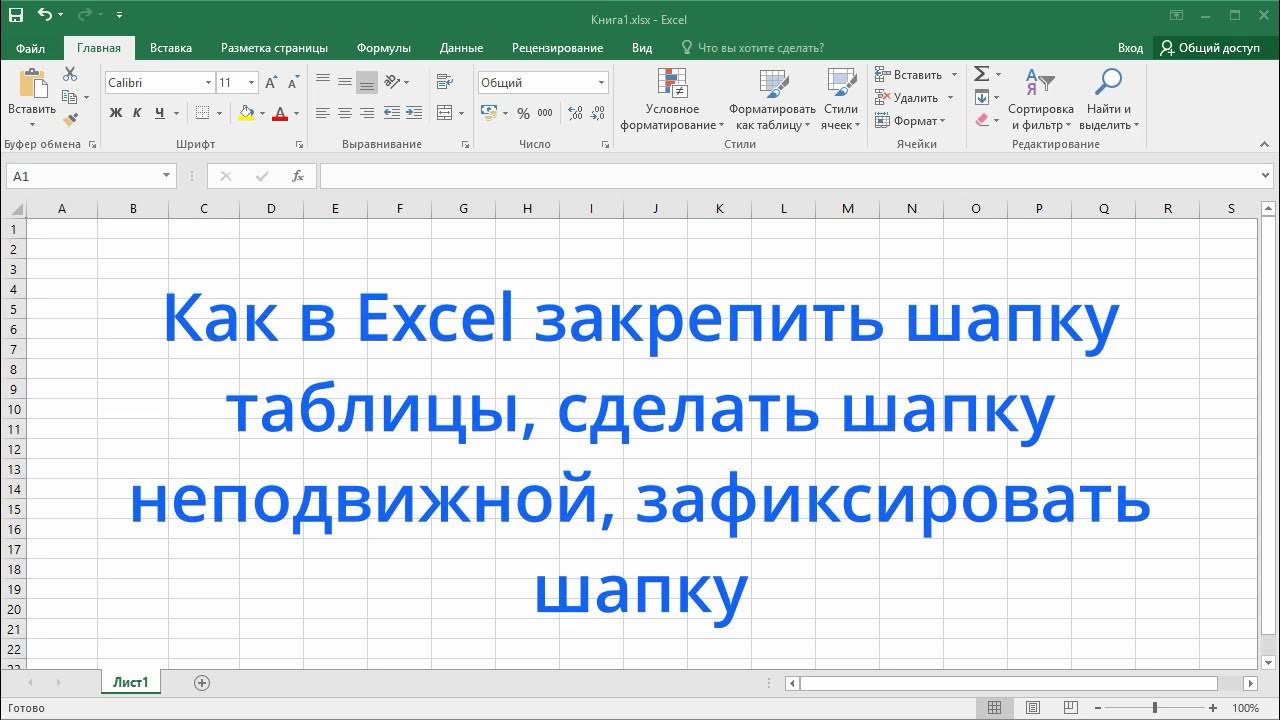This screenshot has width=1280, height=720.
Task: Click the accounting number format icon
Action: click(x=489, y=113)
